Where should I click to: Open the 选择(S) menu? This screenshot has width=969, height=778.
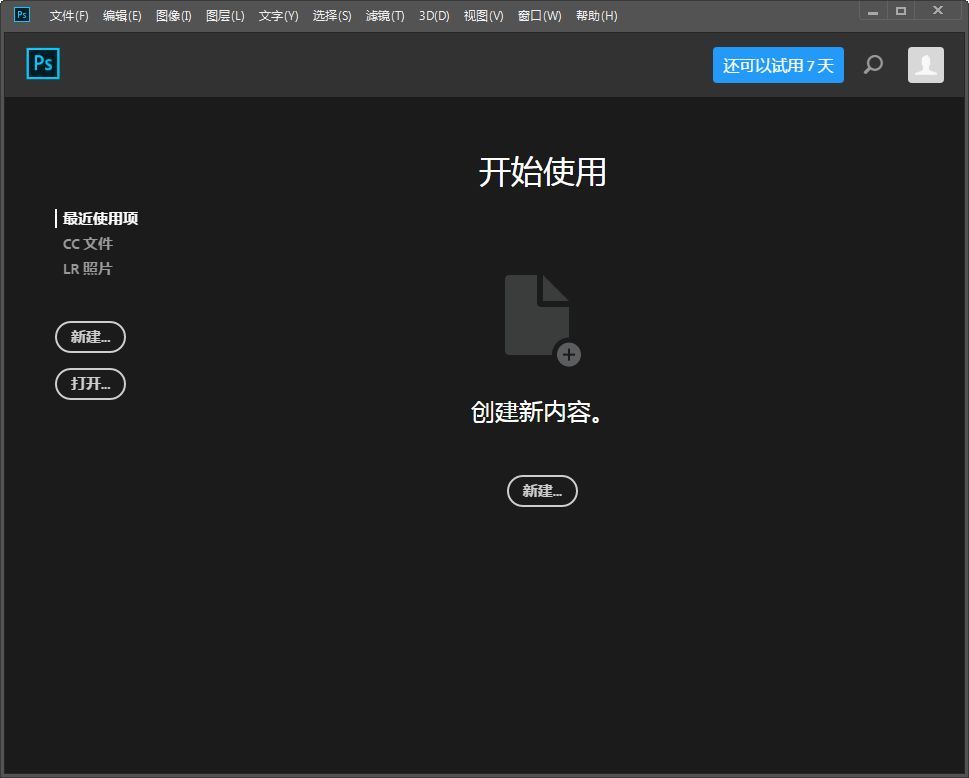point(332,16)
